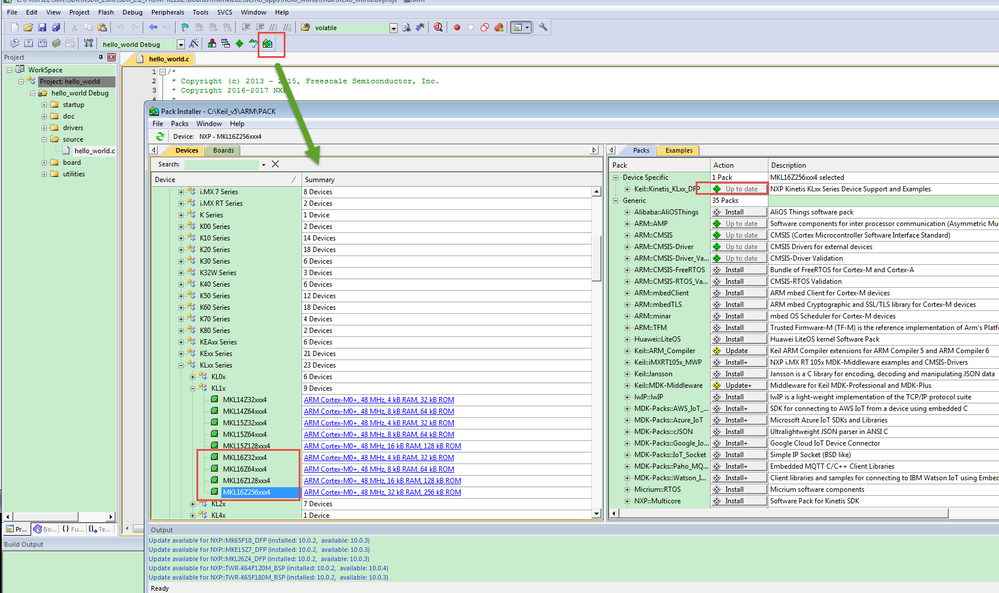The width and height of the screenshot is (999, 593).
Task: Install the Huawei::LiteOS pack
Action: (x=739, y=339)
